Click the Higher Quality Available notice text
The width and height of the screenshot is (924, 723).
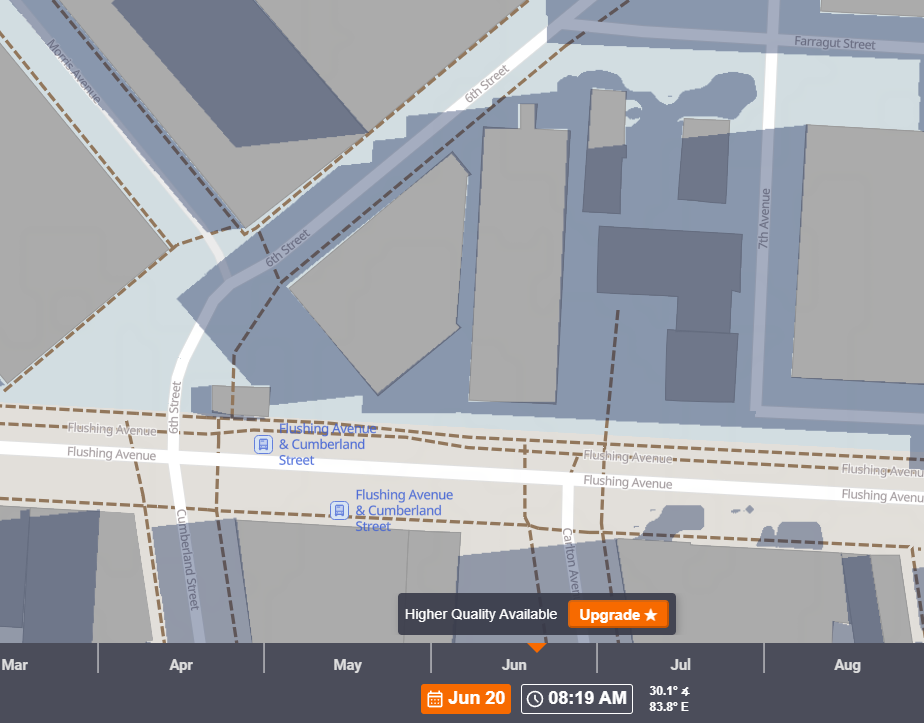point(480,615)
